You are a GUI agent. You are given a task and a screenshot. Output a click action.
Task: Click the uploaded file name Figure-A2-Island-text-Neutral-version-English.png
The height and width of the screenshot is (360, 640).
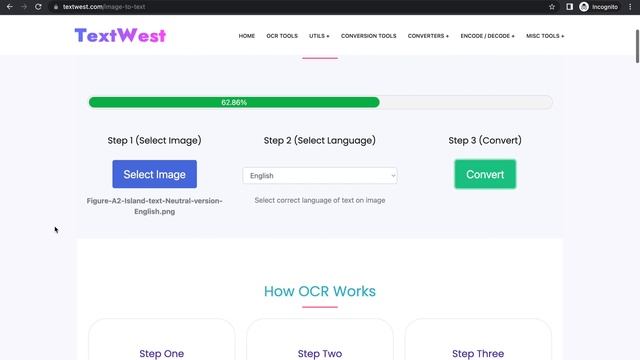pos(154,206)
